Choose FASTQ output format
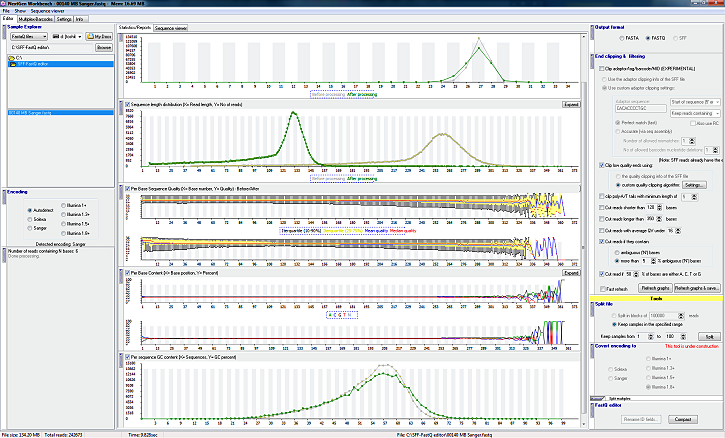This screenshot has width=725, height=438. point(648,38)
